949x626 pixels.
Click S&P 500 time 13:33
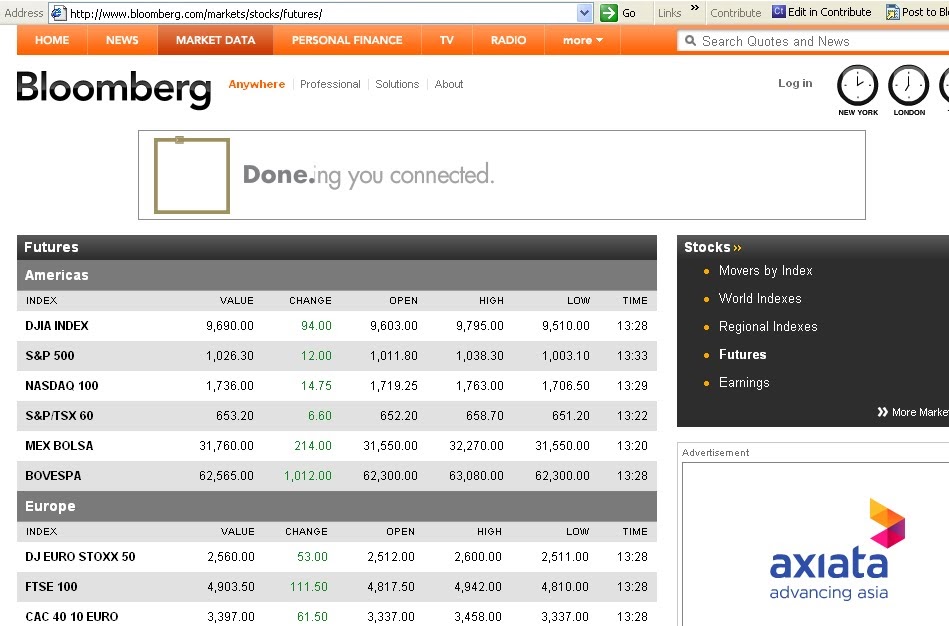coord(632,355)
